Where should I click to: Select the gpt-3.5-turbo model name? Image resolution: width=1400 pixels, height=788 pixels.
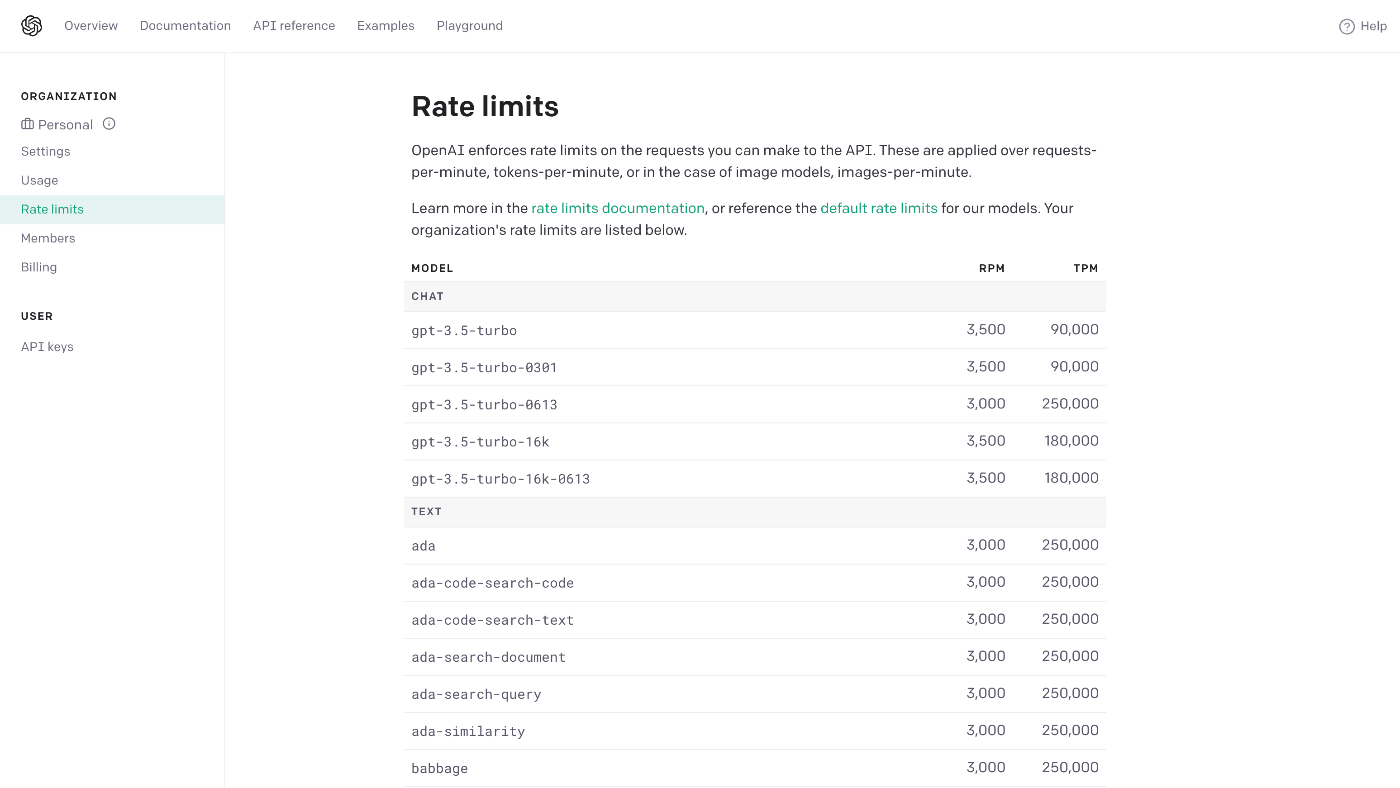(464, 331)
